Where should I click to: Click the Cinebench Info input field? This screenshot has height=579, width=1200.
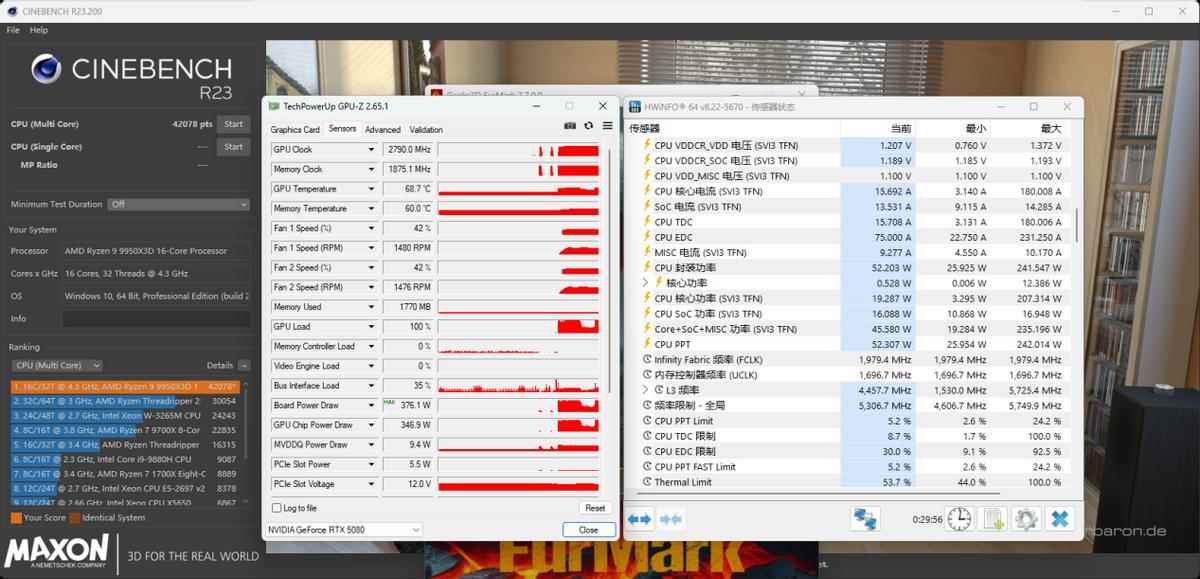pyautogui.click(x=156, y=319)
